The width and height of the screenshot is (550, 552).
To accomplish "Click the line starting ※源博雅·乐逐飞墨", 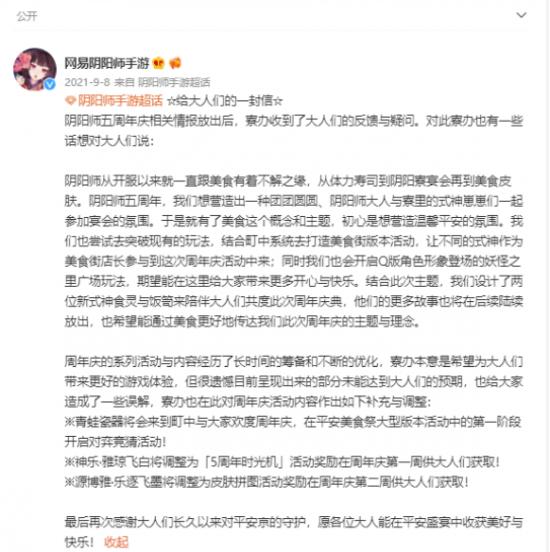I will 267,482.
